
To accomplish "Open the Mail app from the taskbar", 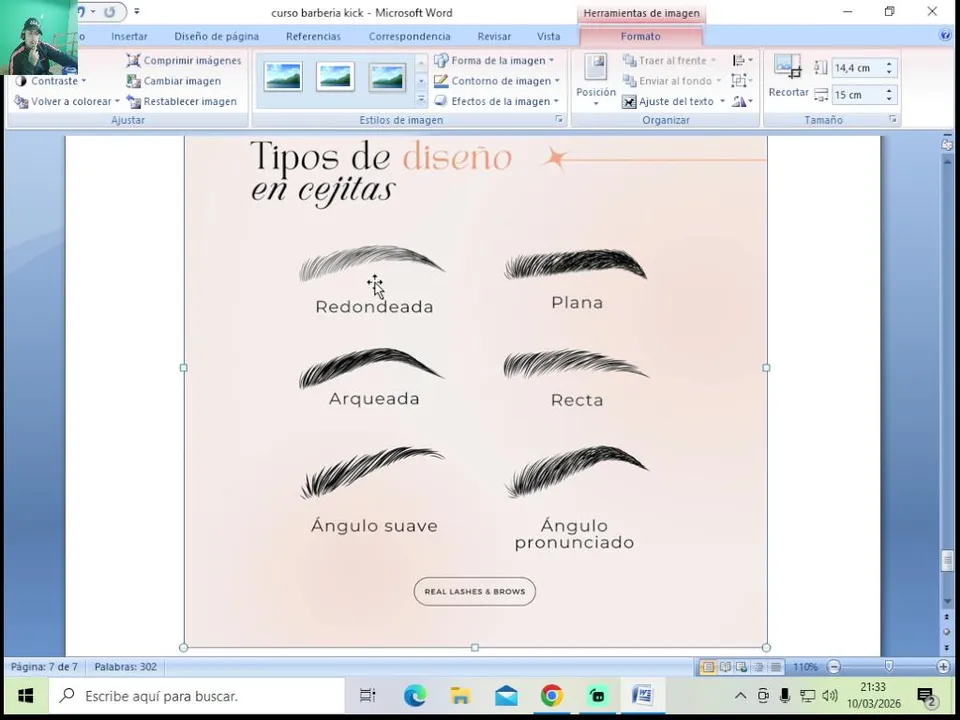I will [x=506, y=696].
